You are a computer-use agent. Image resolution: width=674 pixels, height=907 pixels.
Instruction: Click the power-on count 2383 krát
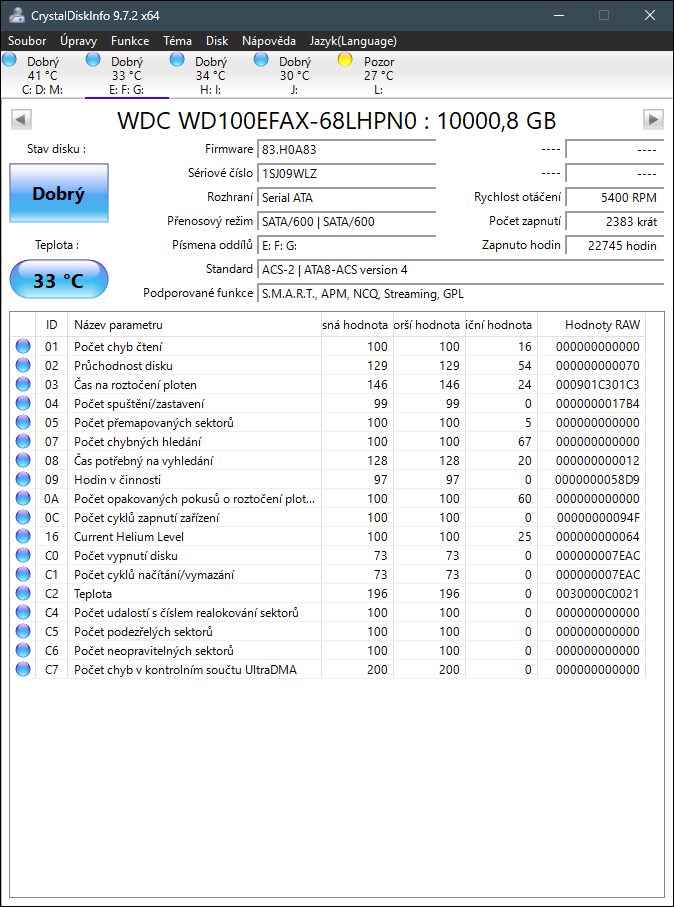(x=614, y=222)
